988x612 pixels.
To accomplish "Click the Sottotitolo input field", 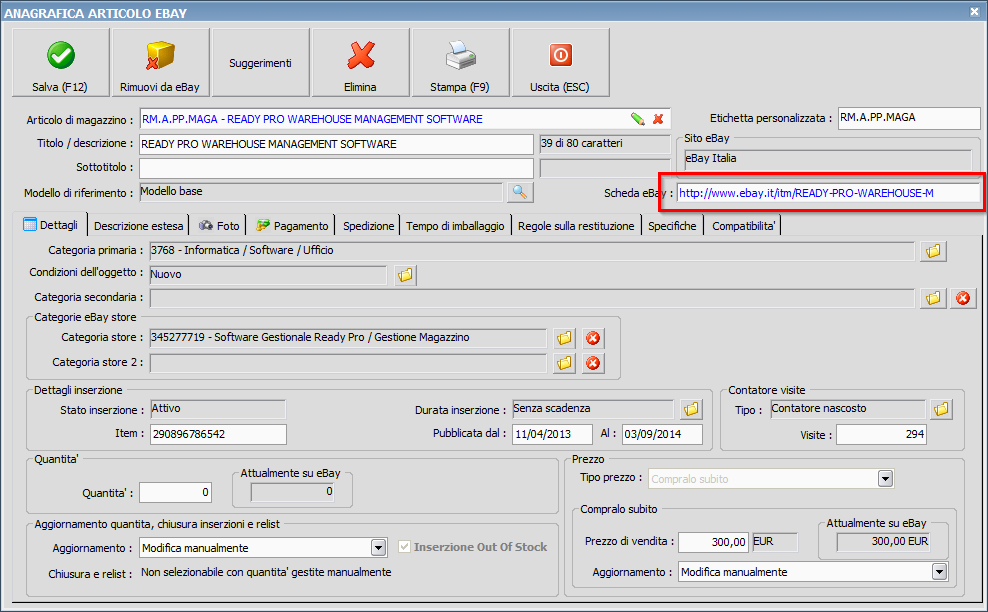I will [x=336, y=168].
